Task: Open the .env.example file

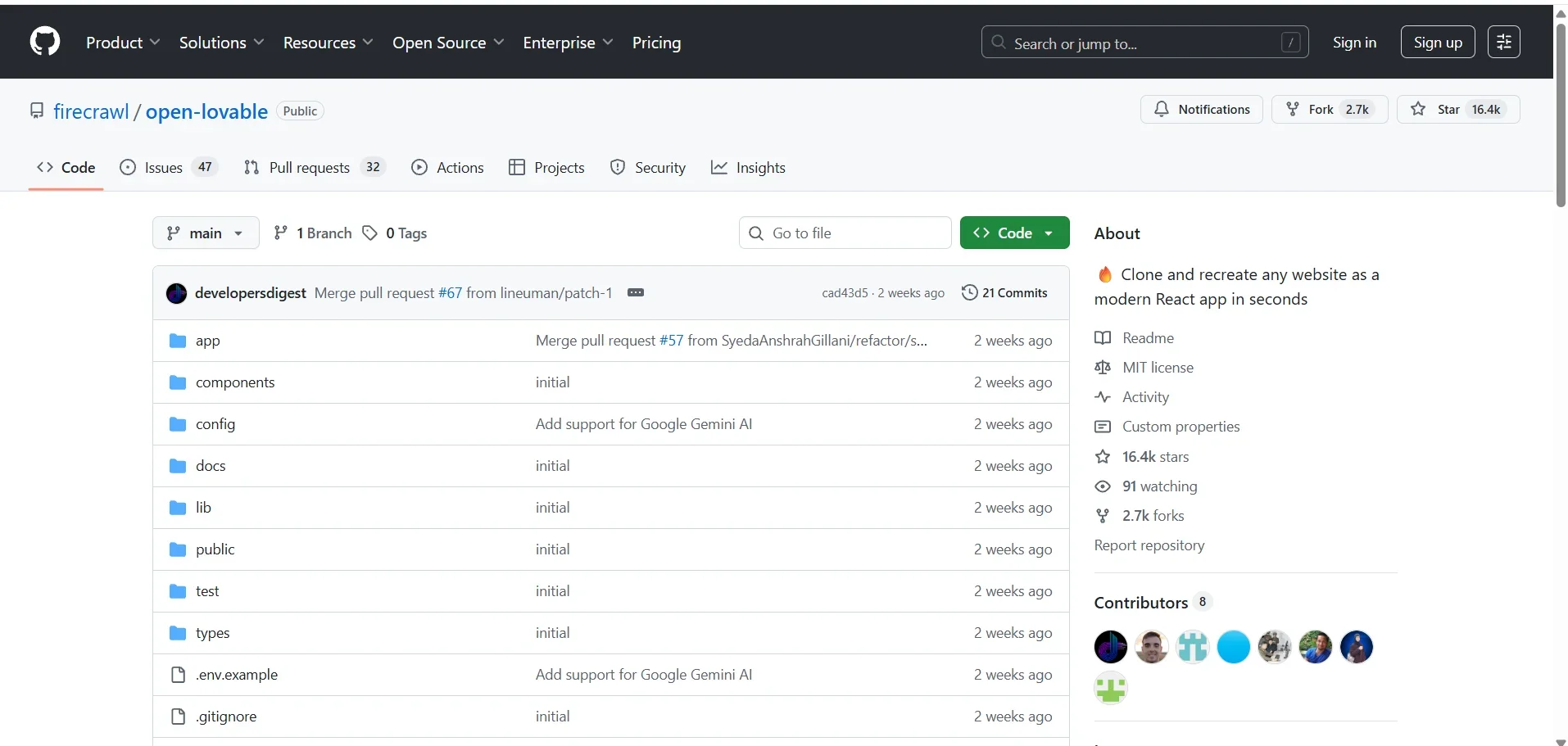Action: [x=237, y=675]
